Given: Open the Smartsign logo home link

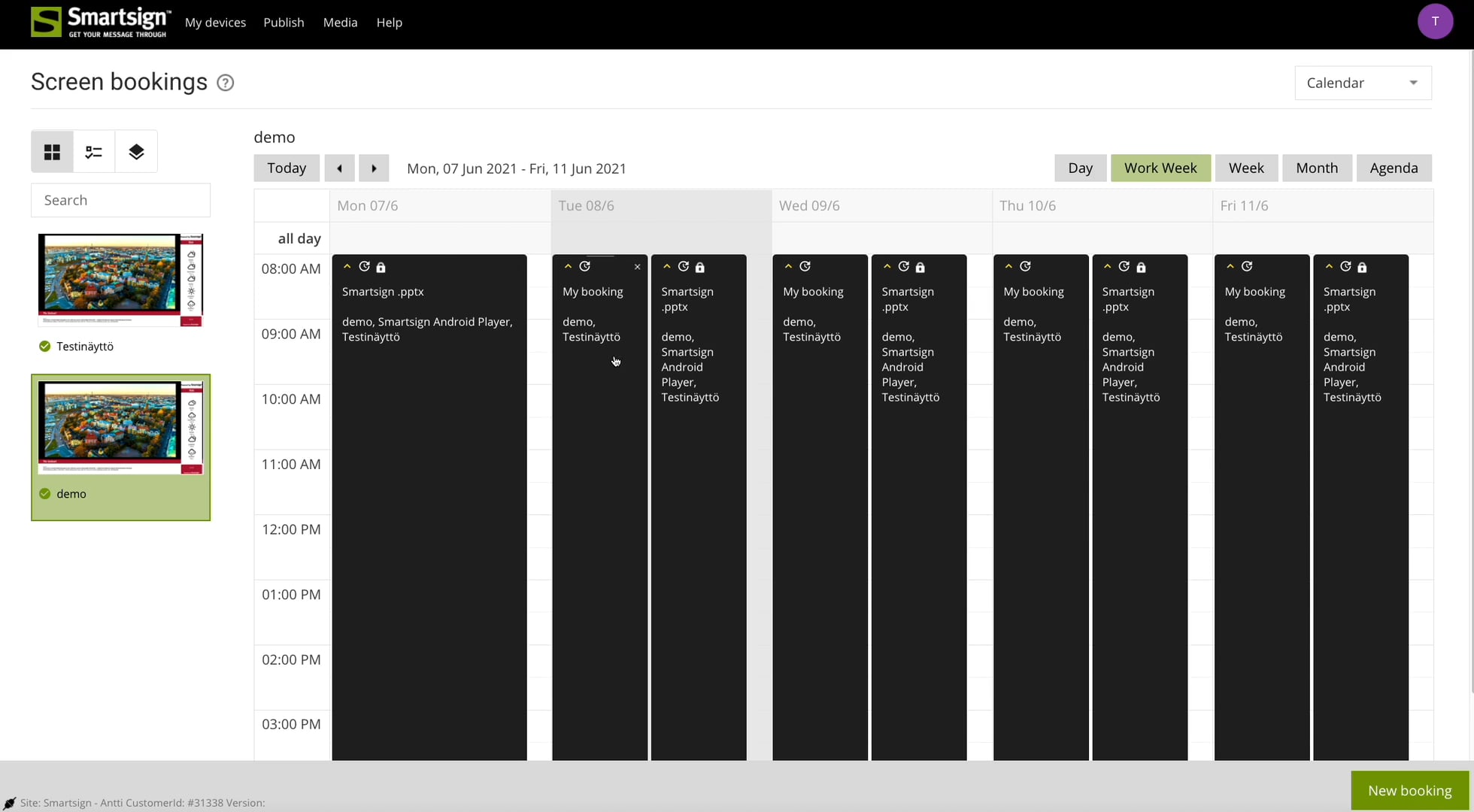Looking at the screenshot, I should click(101, 22).
